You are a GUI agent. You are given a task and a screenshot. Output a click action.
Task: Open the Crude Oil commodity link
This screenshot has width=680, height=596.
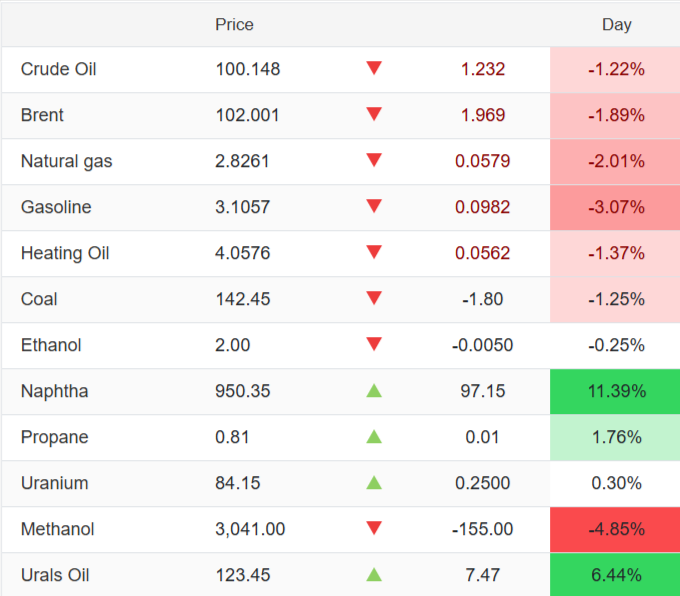[x=58, y=69]
